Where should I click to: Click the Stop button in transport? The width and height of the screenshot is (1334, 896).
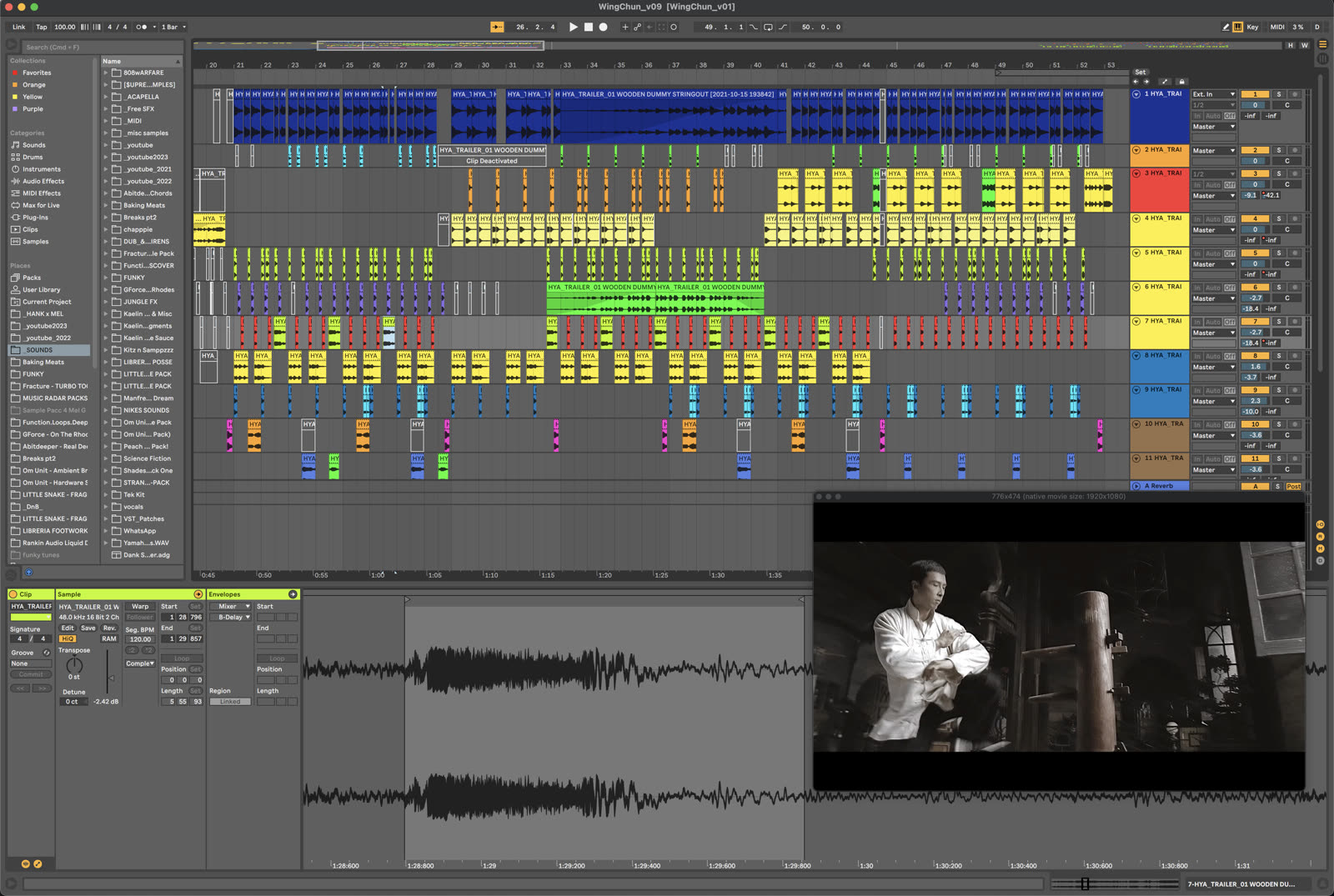coord(588,27)
